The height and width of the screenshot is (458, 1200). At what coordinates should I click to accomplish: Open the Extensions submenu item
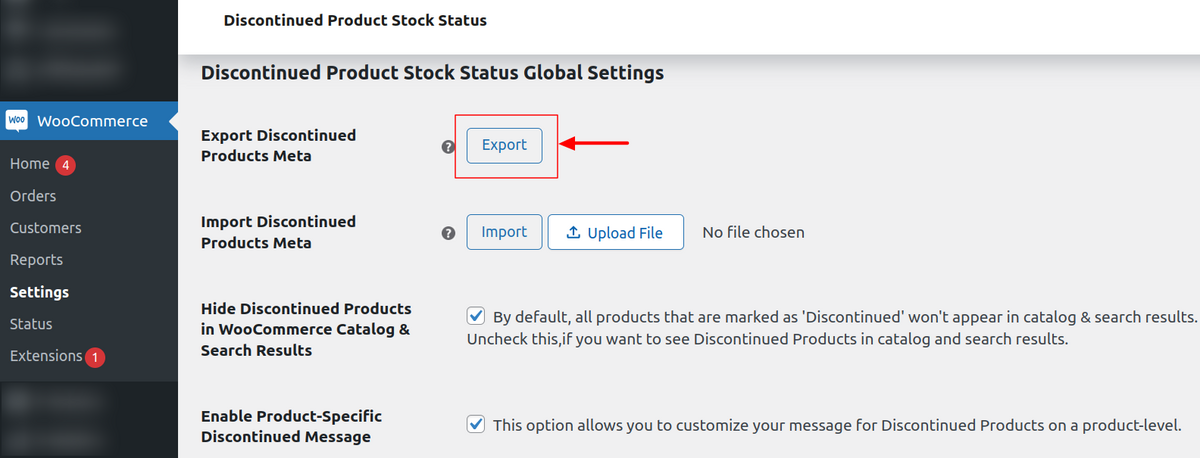tap(46, 356)
